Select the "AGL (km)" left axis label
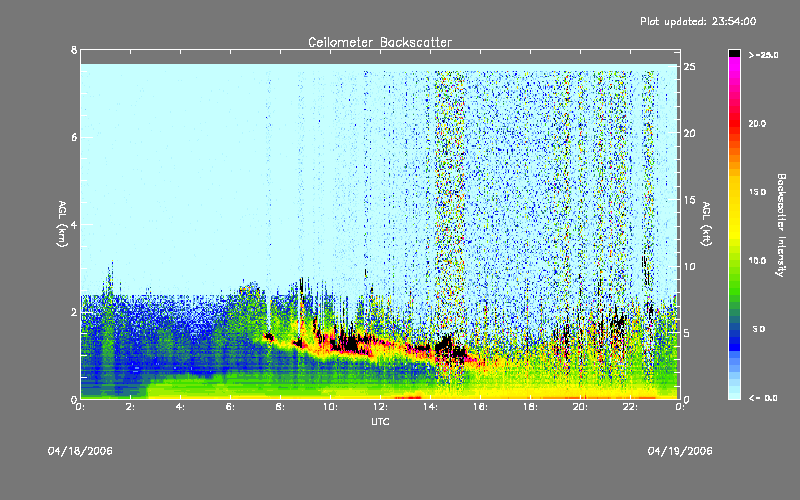The height and width of the screenshot is (500, 800). click(x=62, y=224)
